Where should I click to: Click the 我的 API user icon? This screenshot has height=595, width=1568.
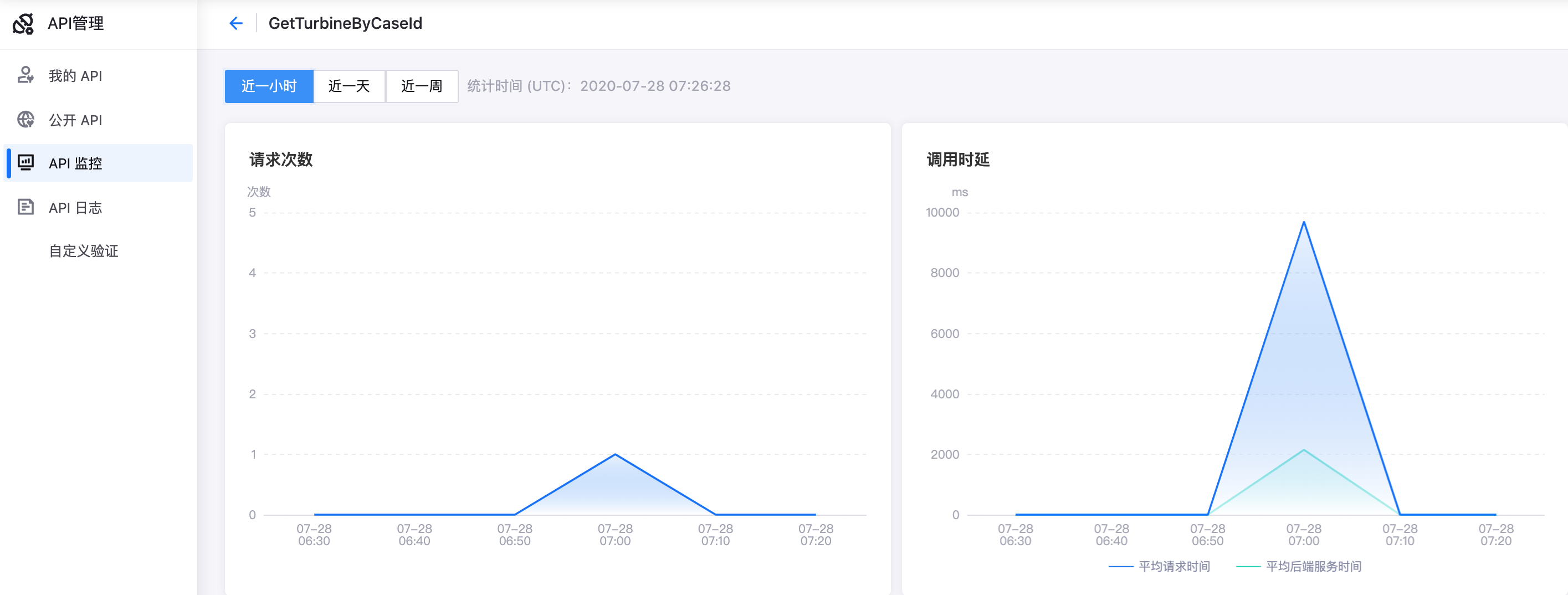point(25,75)
